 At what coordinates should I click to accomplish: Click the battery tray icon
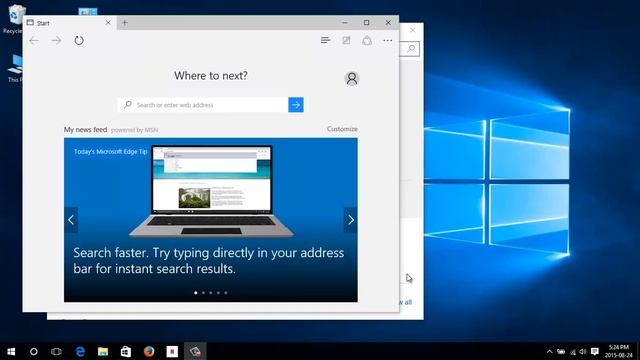click(x=561, y=351)
